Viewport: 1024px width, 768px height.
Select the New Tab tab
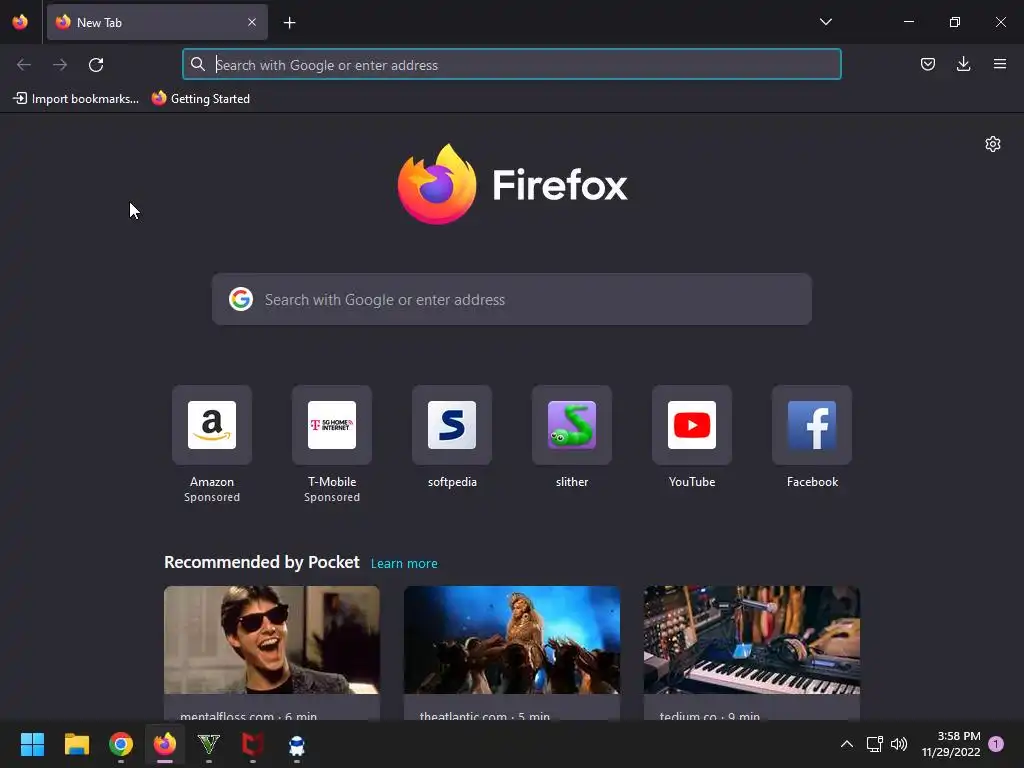point(157,22)
